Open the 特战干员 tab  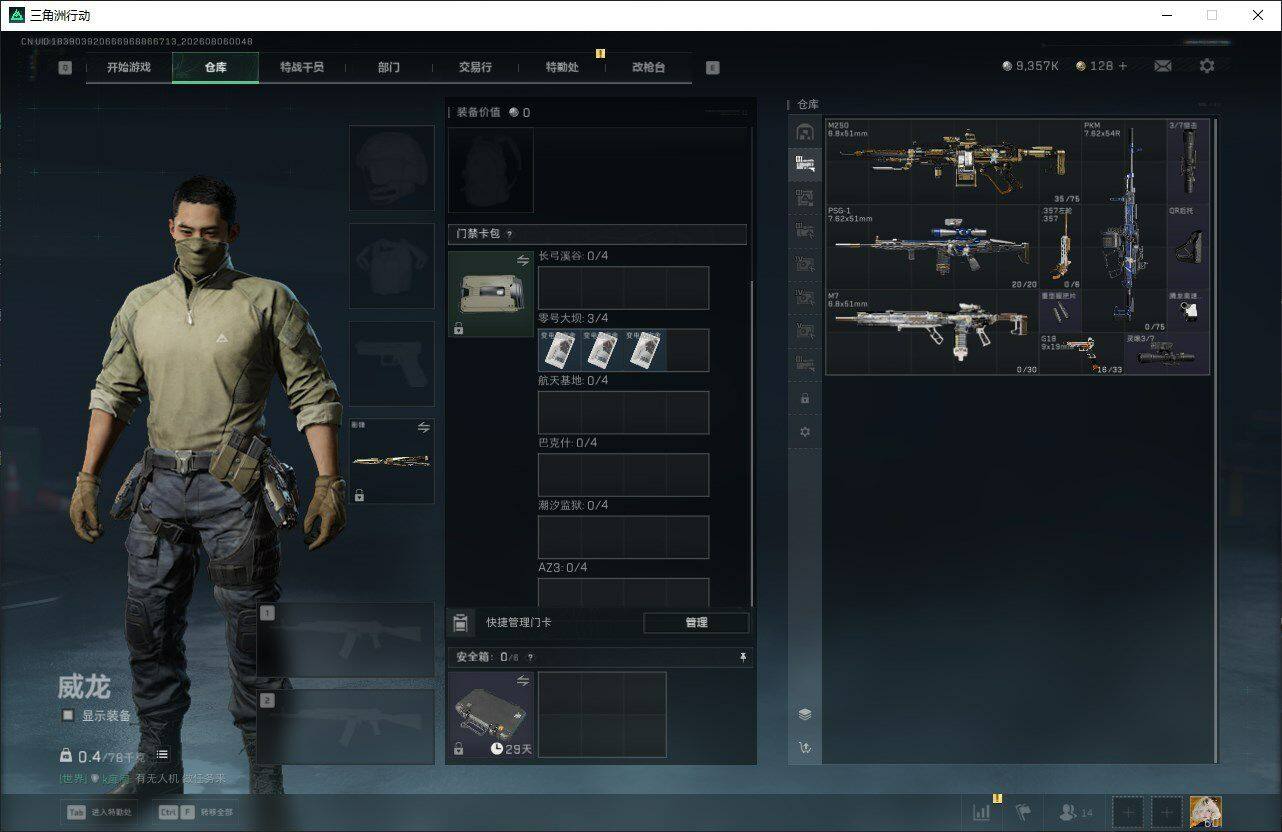coord(301,67)
